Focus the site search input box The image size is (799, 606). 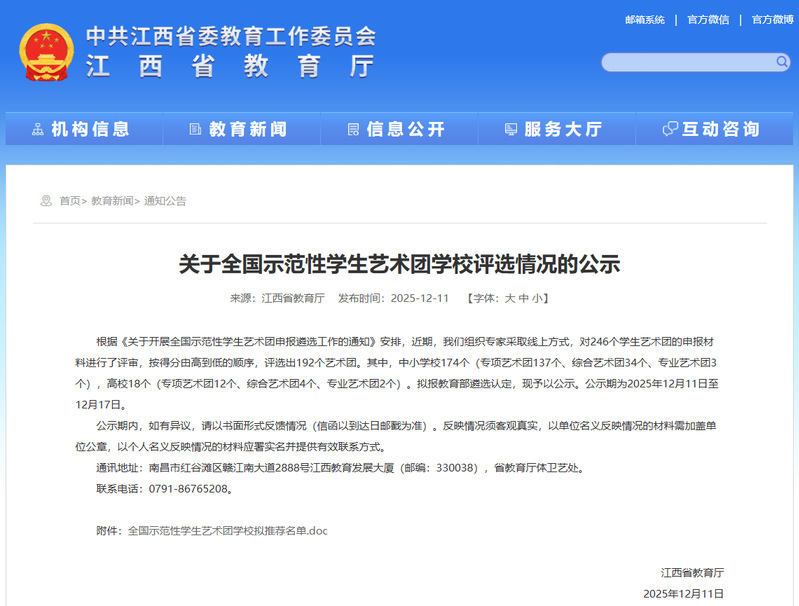pos(688,62)
